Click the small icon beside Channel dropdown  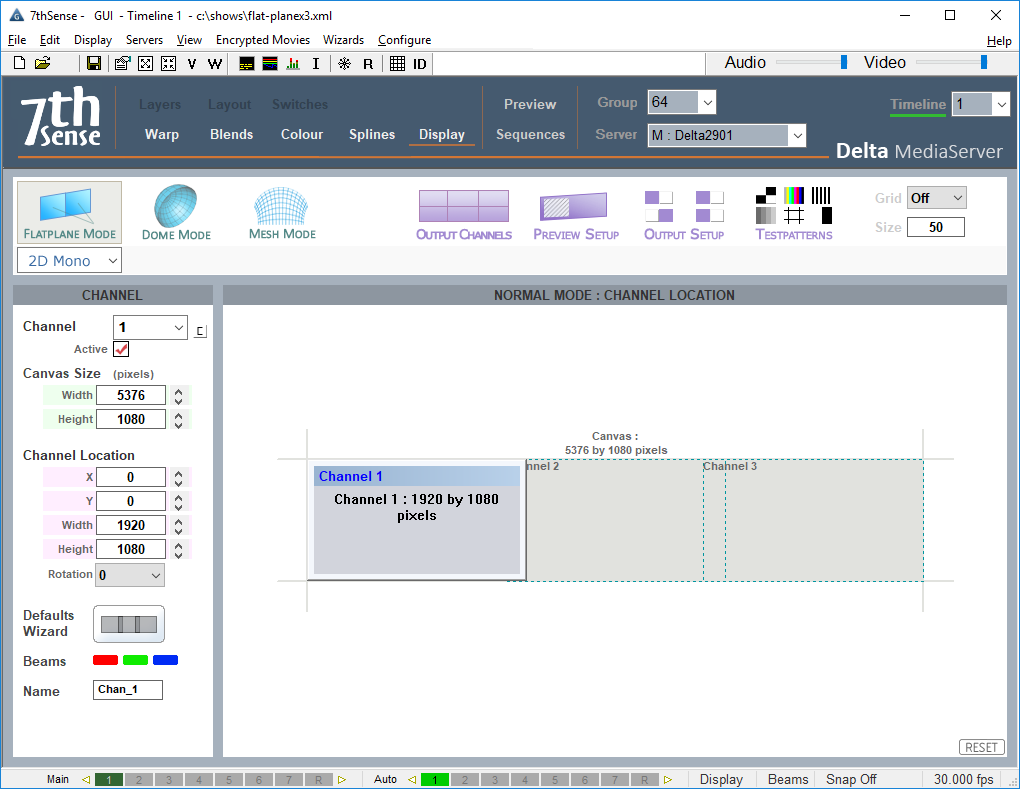point(200,331)
